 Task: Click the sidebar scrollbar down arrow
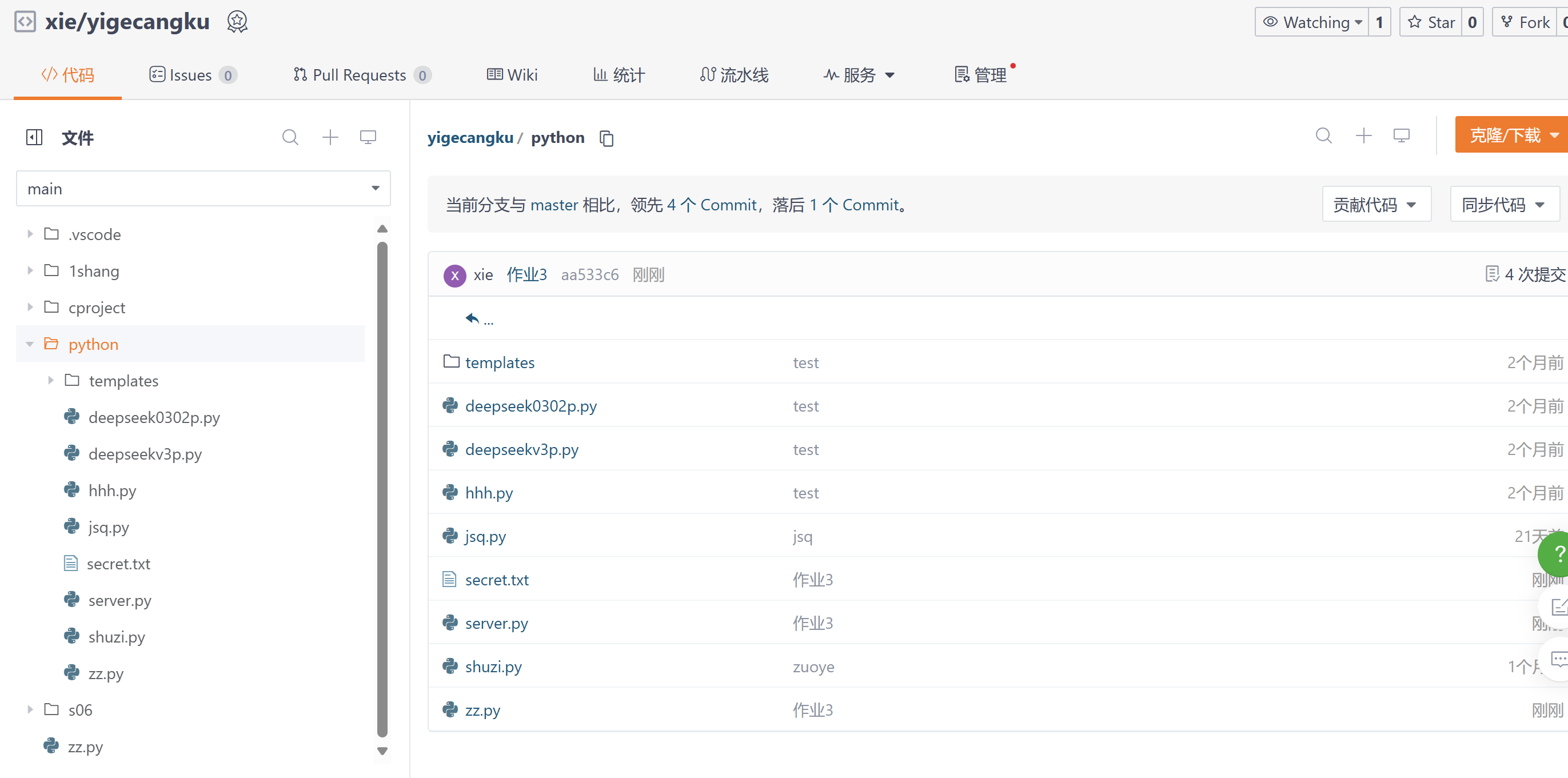tap(382, 751)
